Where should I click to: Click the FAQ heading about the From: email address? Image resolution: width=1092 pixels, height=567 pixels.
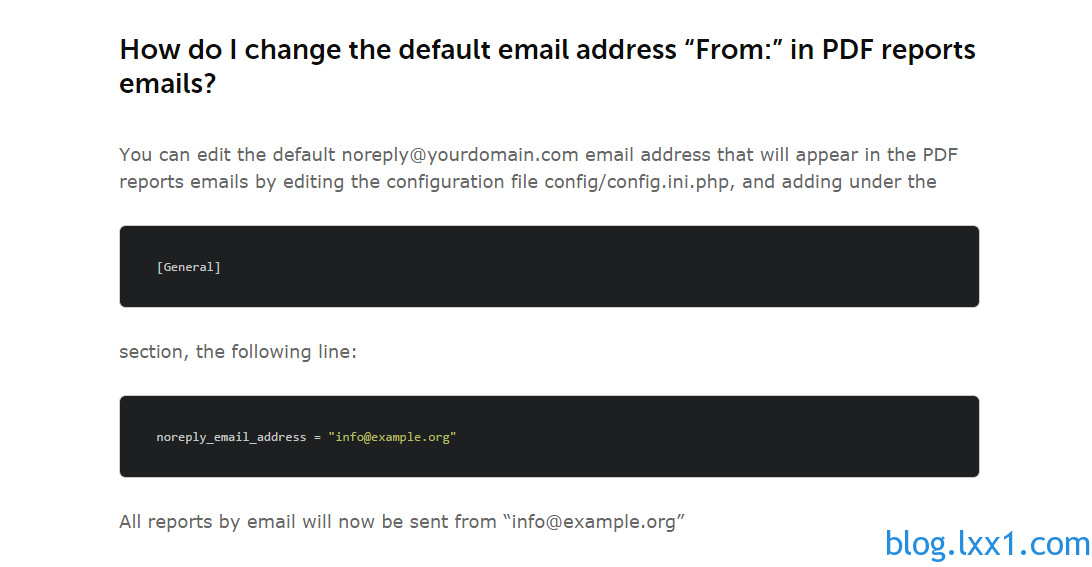547,66
